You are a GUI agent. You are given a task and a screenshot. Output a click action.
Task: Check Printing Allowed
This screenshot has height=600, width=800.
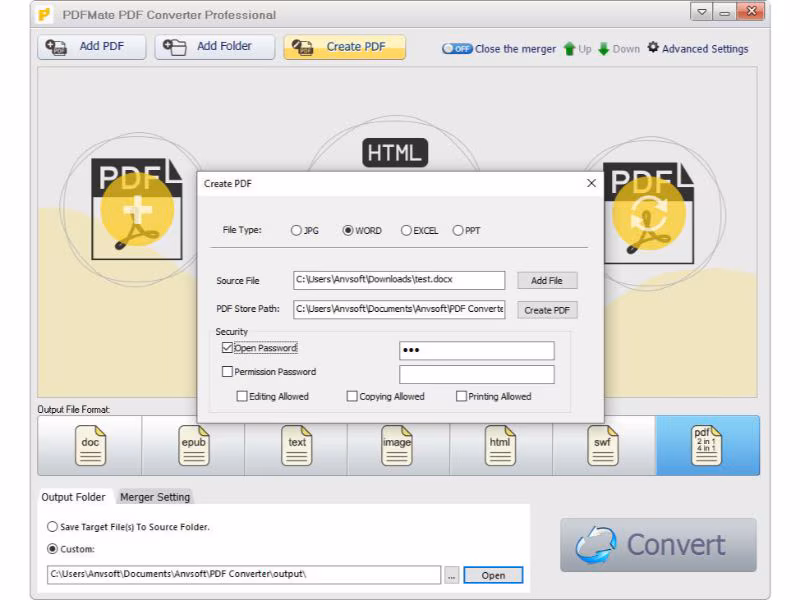coord(461,396)
